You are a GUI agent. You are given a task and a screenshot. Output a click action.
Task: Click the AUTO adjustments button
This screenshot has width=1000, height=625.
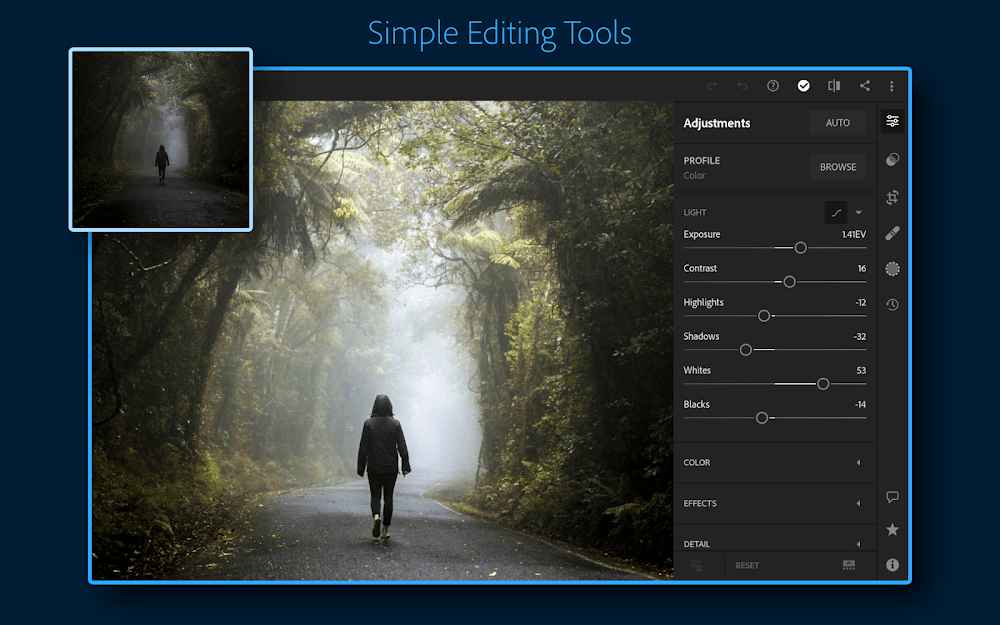point(837,122)
